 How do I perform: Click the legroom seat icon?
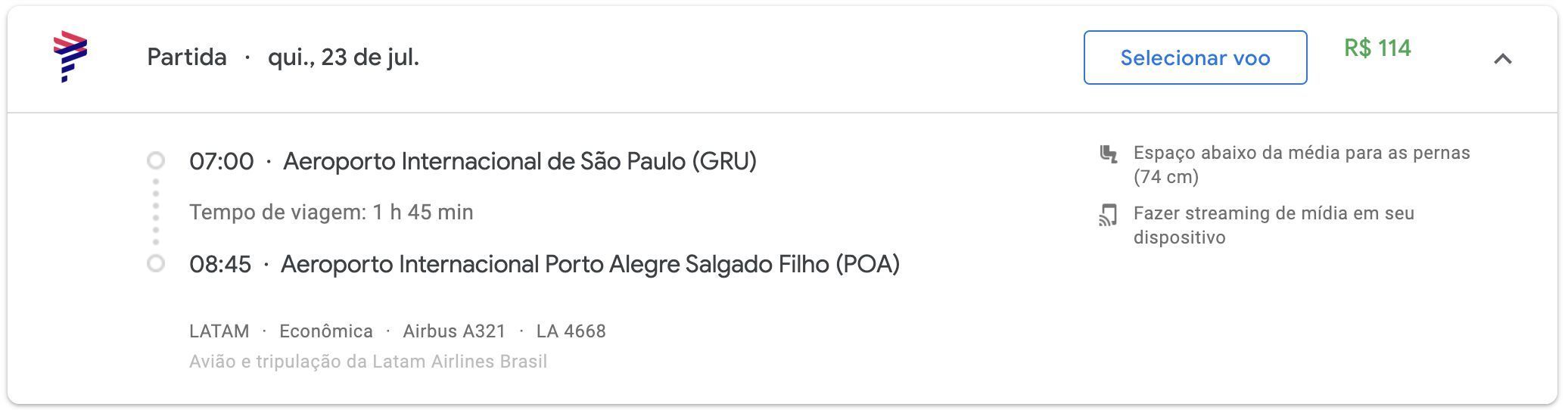1109,154
